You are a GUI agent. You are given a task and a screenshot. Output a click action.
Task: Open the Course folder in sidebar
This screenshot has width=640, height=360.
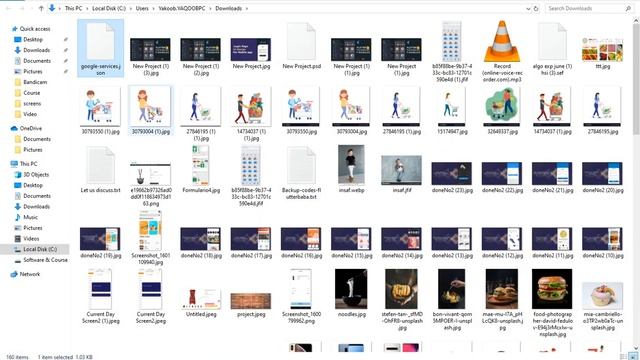click(31, 93)
